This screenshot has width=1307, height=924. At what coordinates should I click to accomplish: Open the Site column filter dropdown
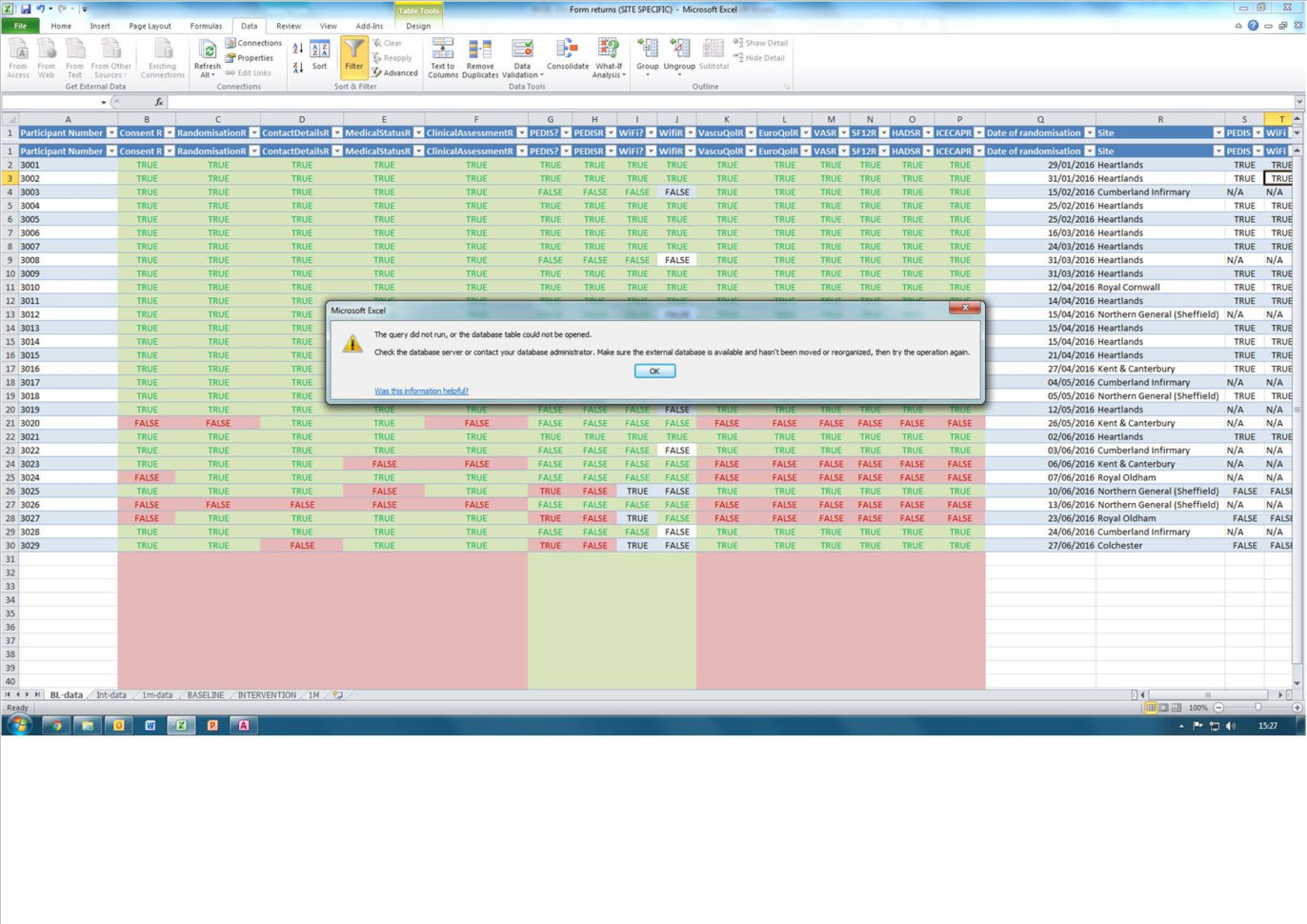(x=1219, y=132)
